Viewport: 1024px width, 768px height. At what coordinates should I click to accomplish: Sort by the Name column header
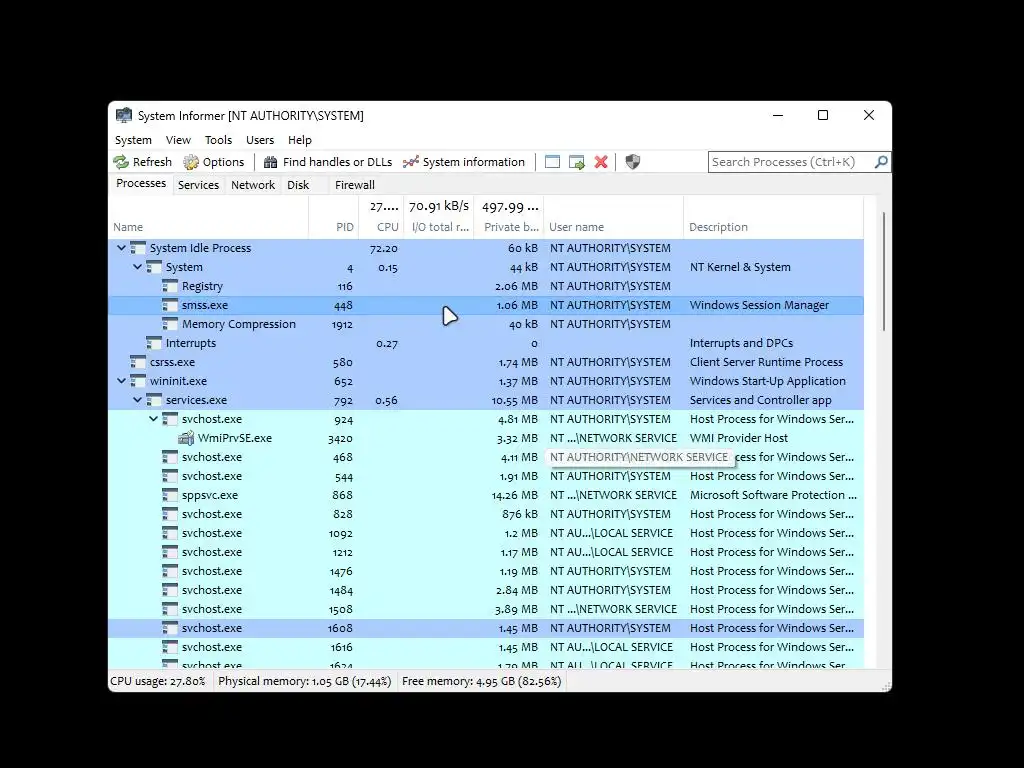[208, 217]
